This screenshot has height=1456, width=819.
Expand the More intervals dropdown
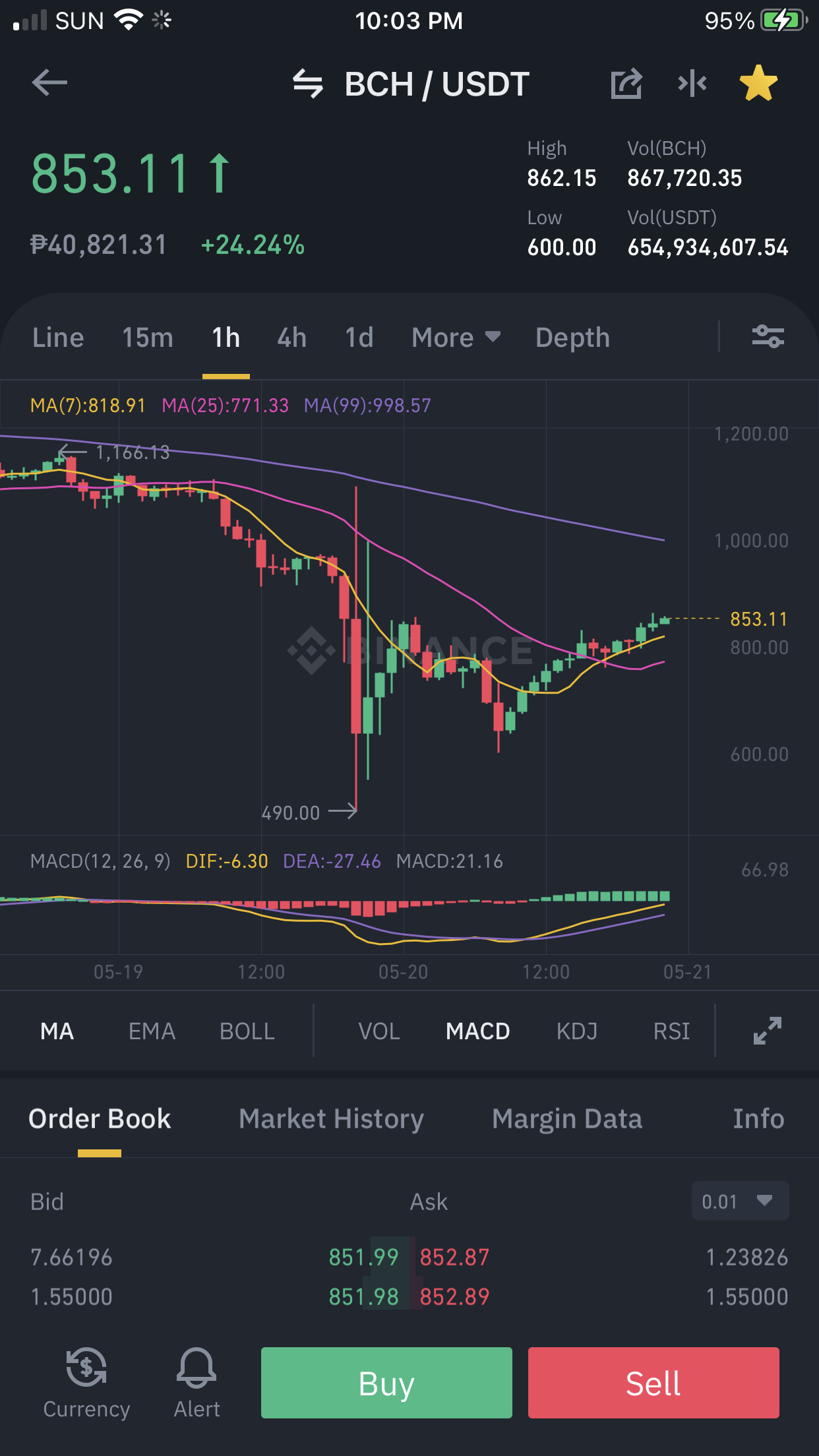[x=456, y=338]
